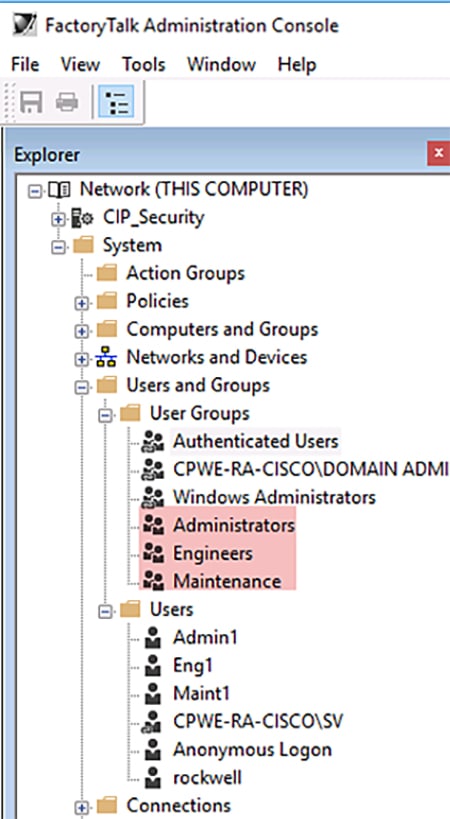Open the Help menu

tap(297, 65)
